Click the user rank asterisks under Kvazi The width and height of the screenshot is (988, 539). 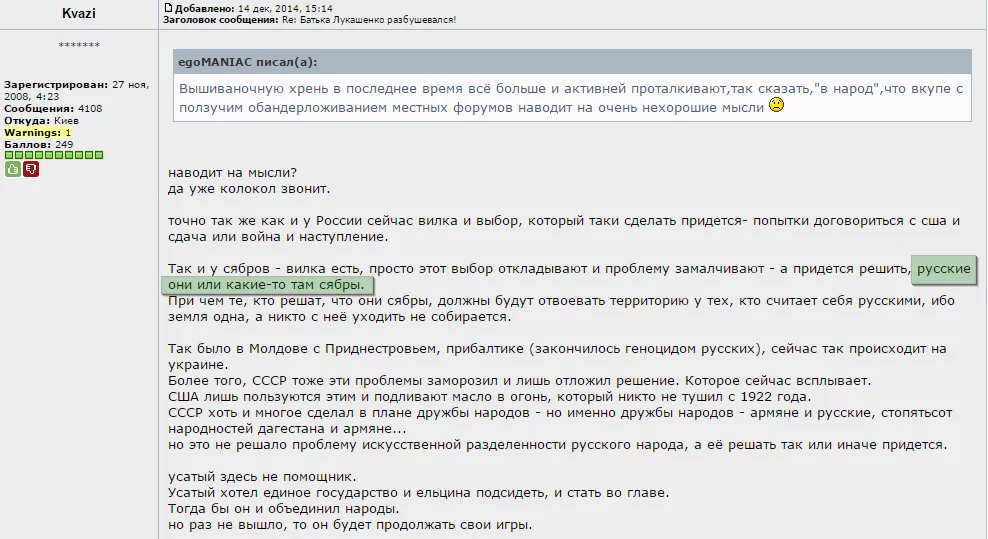pos(79,45)
